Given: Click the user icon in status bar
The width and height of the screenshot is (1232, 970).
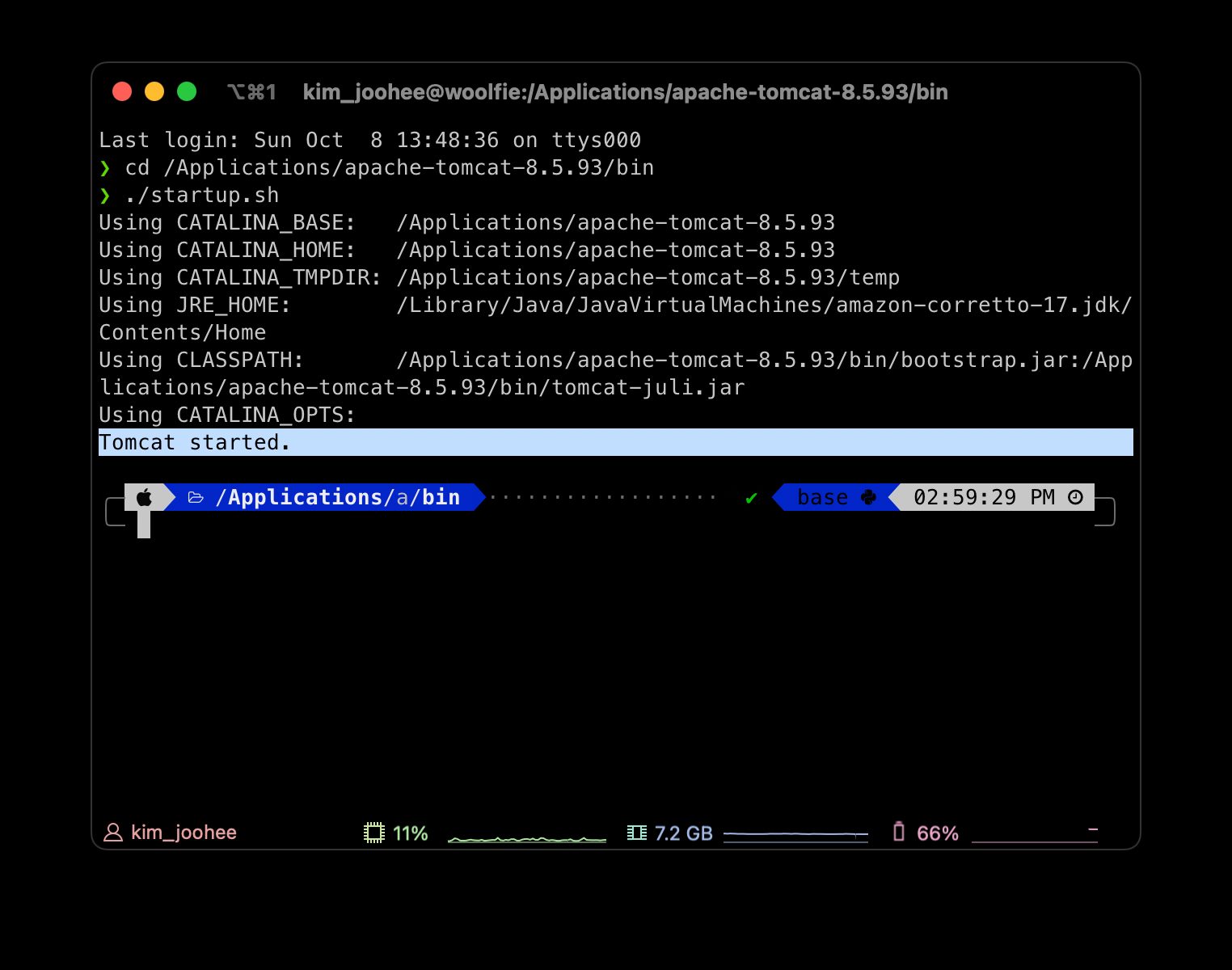Looking at the screenshot, I should click(x=113, y=833).
